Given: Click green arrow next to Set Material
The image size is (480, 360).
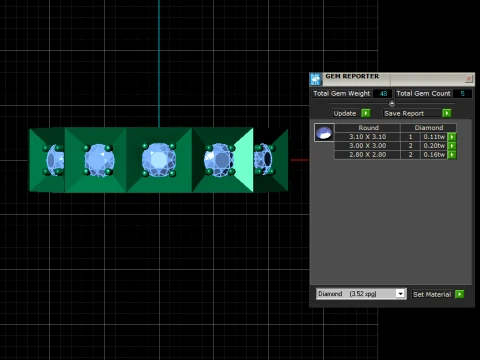Looking at the screenshot, I should coord(460,294).
